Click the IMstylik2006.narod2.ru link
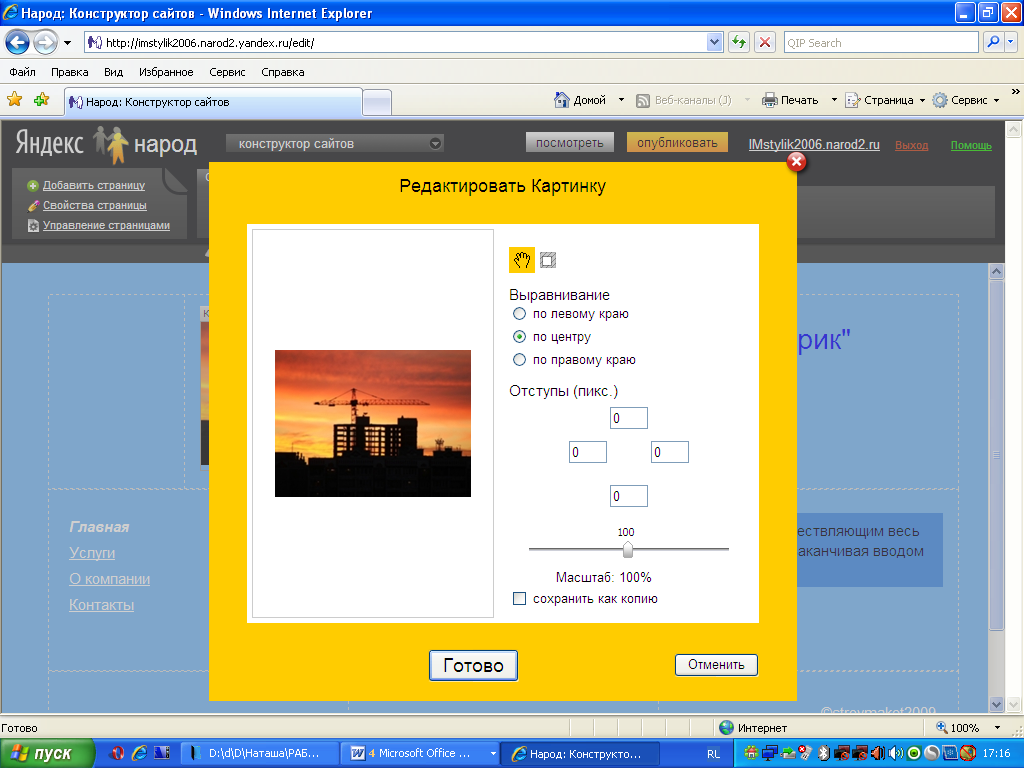The image size is (1024, 768). pyautogui.click(x=814, y=144)
